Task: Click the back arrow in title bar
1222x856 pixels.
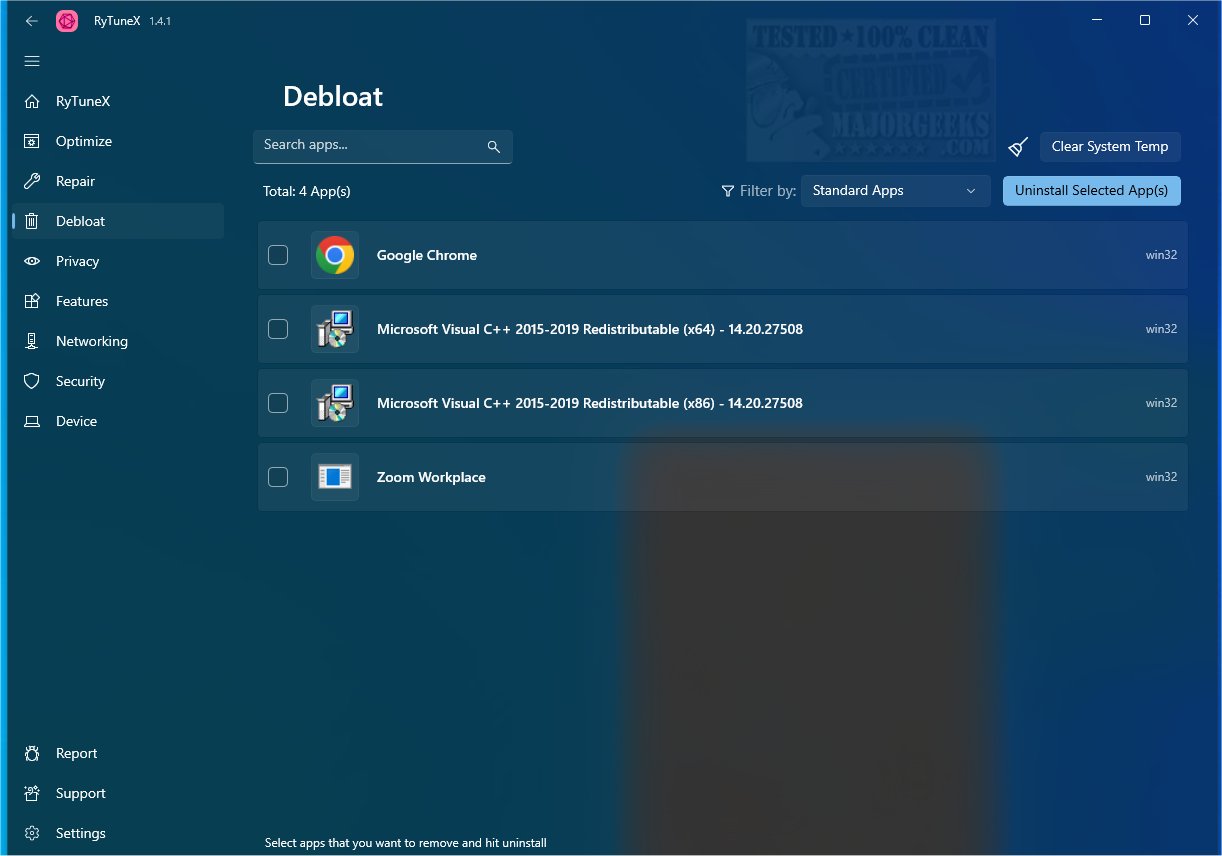Action: point(32,21)
